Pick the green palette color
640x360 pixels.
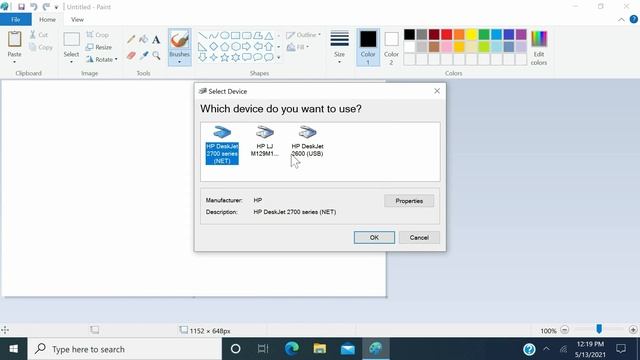(x=484, y=34)
